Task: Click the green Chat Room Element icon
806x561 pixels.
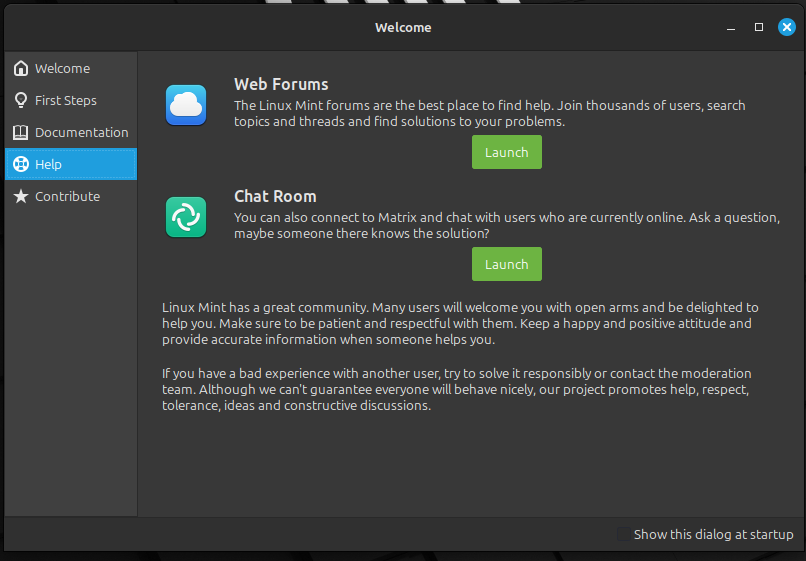Action: (x=186, y=217)
